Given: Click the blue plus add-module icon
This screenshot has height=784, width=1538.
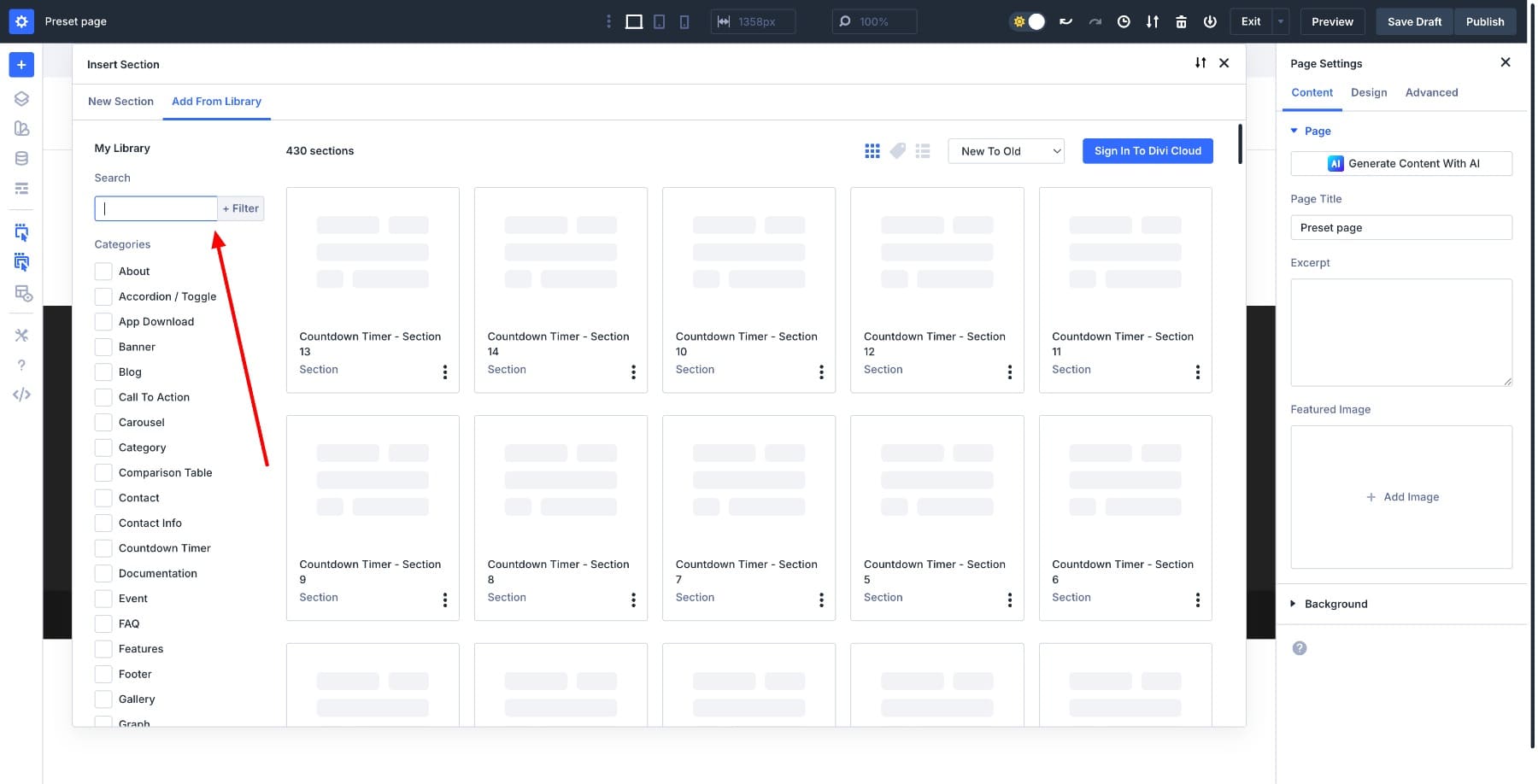Looking at the screenshot, I should coord(21,65).
